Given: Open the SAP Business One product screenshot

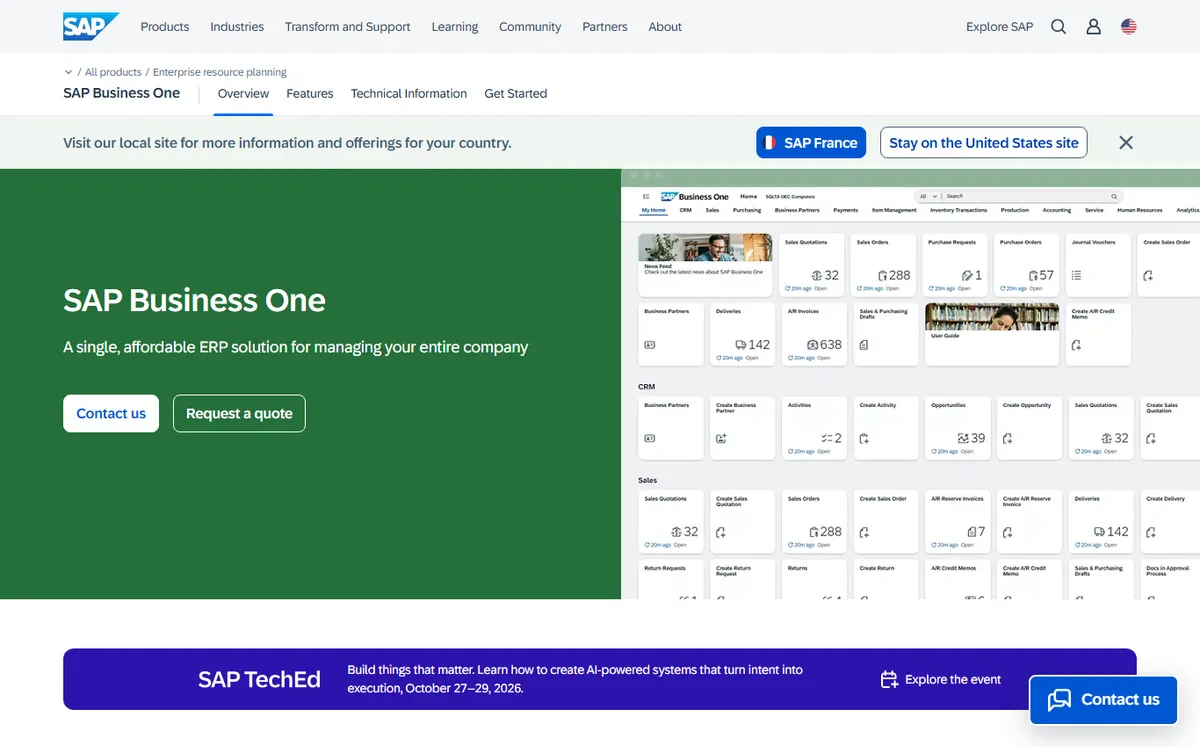Looking at the screenshot, I should tap(910, 384).
